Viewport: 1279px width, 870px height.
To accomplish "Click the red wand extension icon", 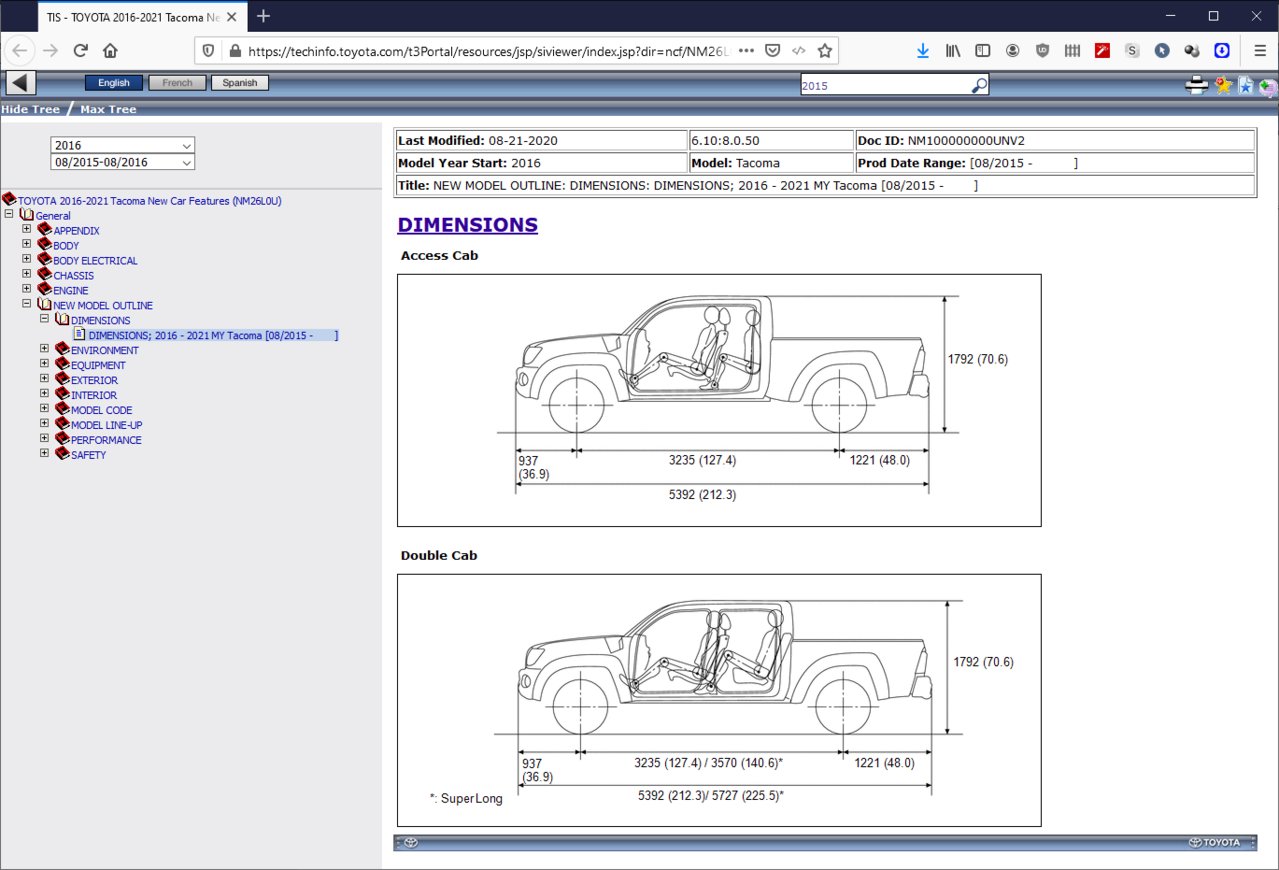I will (x=1102, y=50).
